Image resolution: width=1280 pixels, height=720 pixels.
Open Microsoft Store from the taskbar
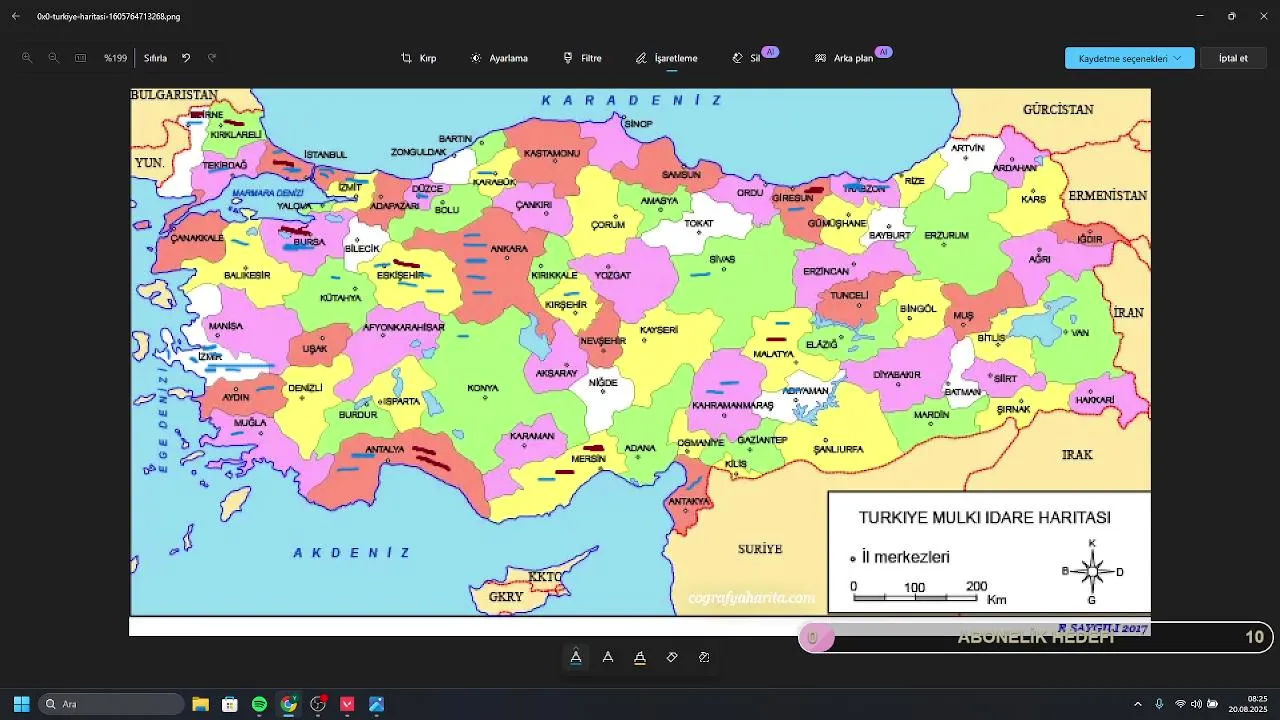click(230, 704)
